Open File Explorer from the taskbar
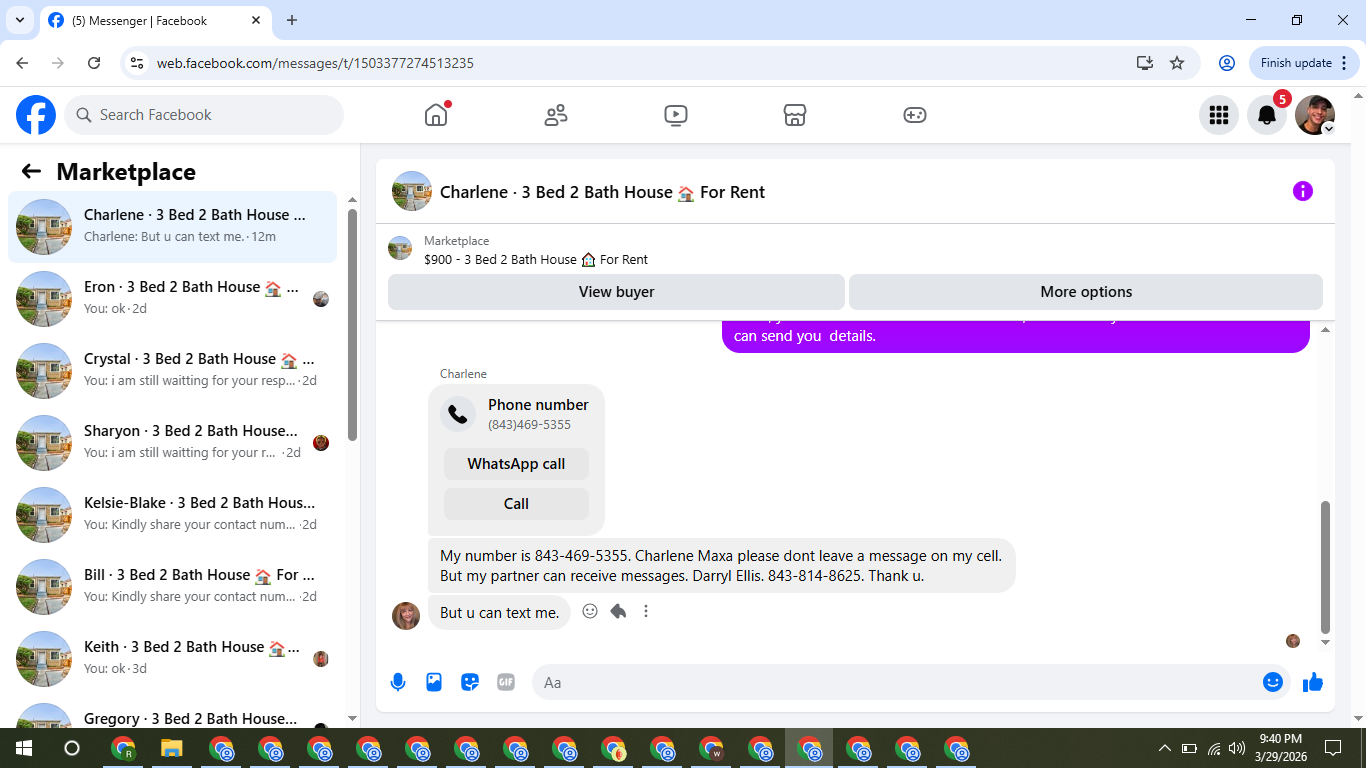 (x=172, y=748)
